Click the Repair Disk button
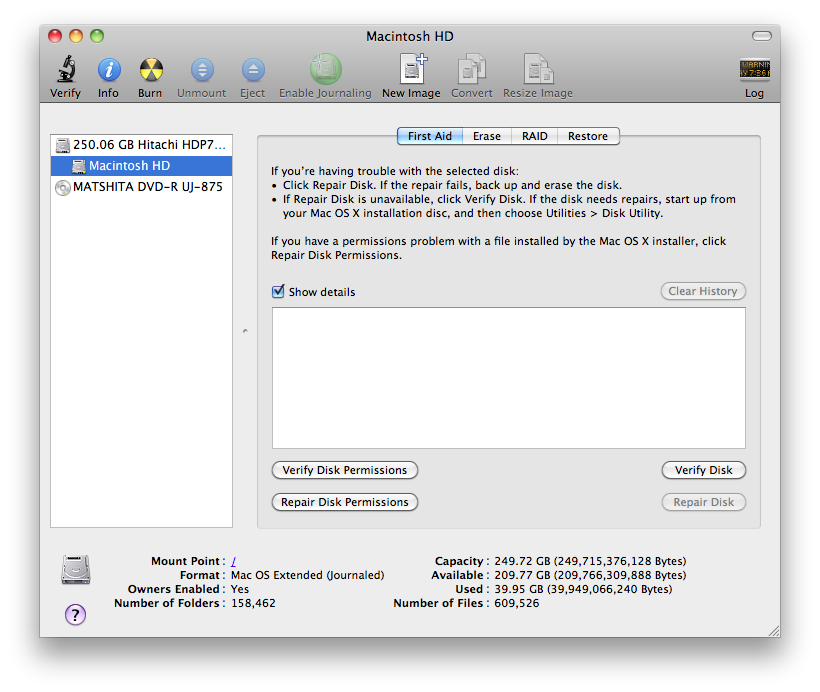Screen dimensions: 820x692 coord(703,502)
